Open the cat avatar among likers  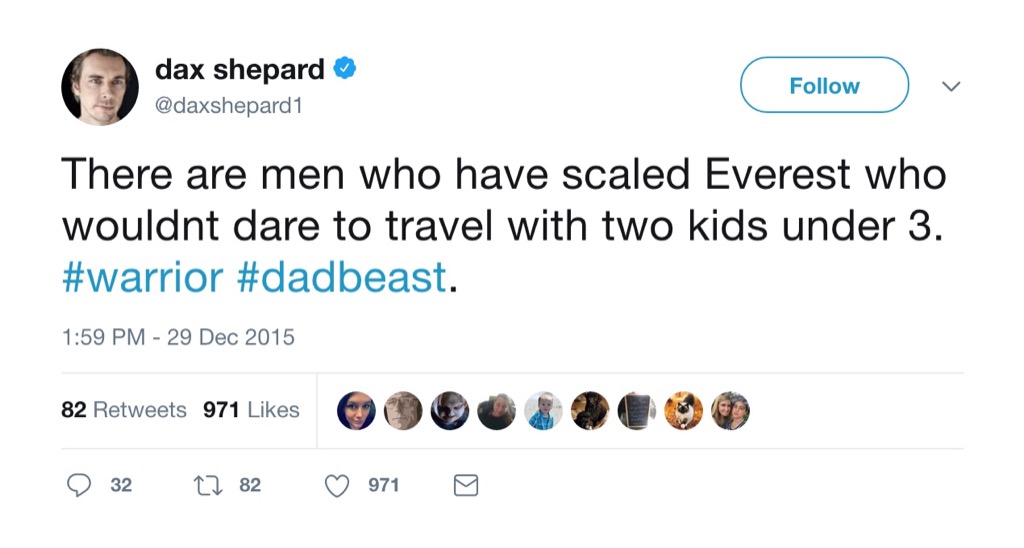click(x=684, y=410)
